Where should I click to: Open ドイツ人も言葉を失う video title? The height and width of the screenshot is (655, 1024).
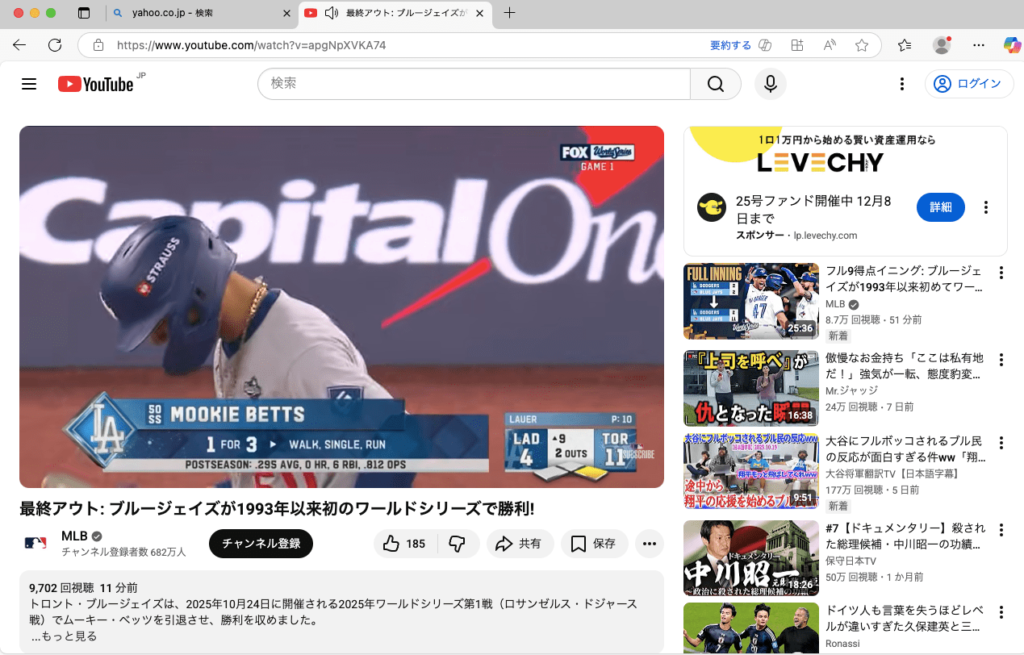pyautogui.click(x=904, y=618)
